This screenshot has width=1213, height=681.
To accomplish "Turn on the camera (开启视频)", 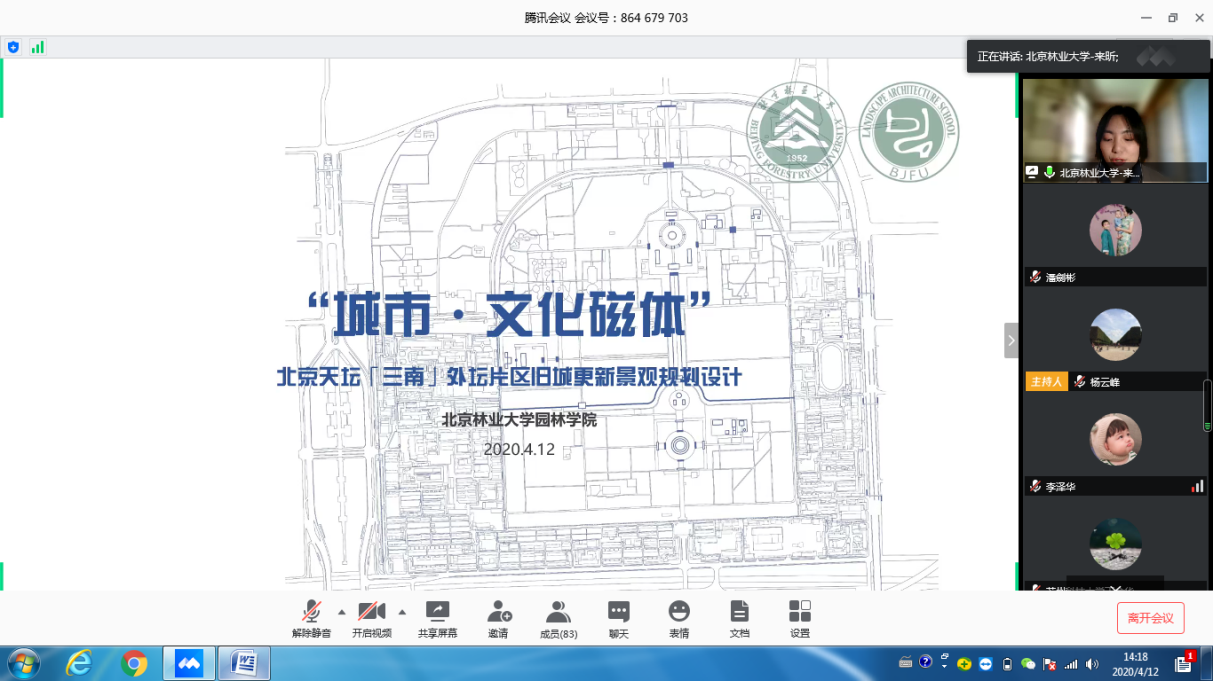I will pos(371,617).
